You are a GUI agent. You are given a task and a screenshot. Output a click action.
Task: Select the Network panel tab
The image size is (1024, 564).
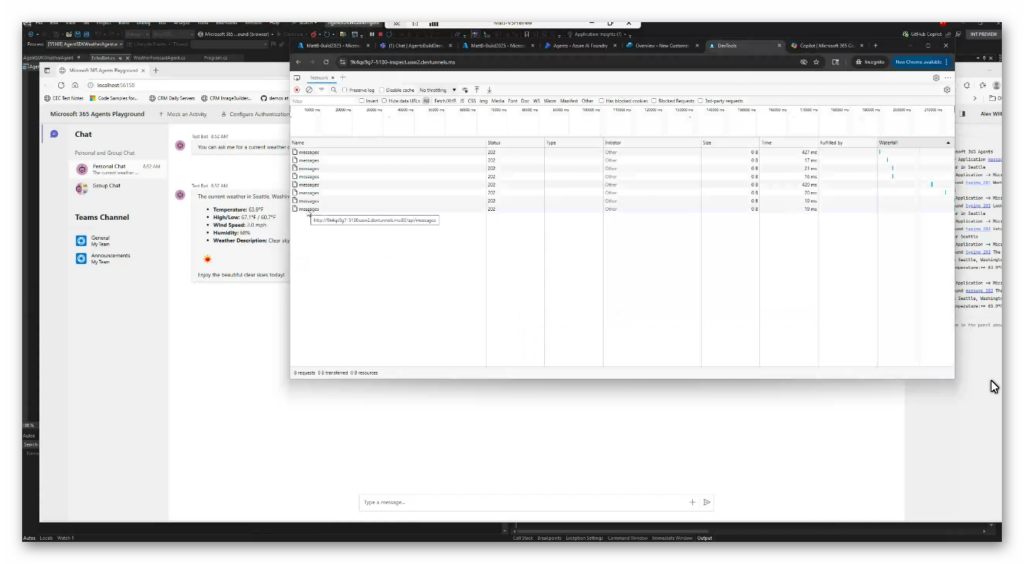click(319, 78)
